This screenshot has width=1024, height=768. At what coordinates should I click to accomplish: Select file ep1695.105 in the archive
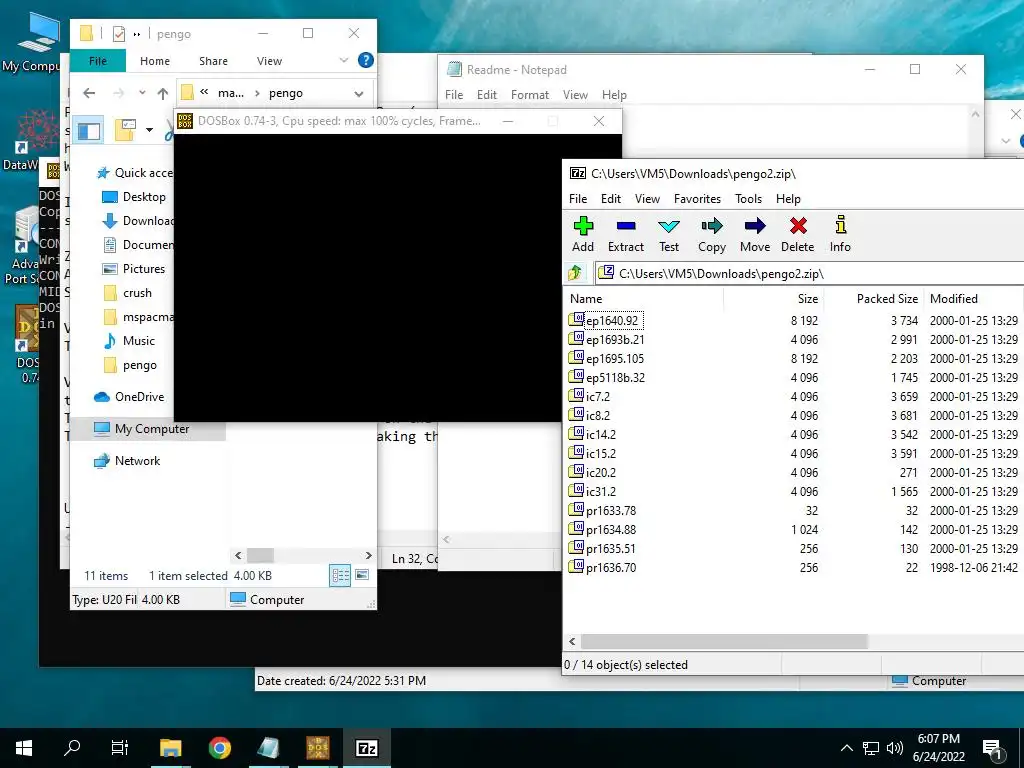point(615,359)
